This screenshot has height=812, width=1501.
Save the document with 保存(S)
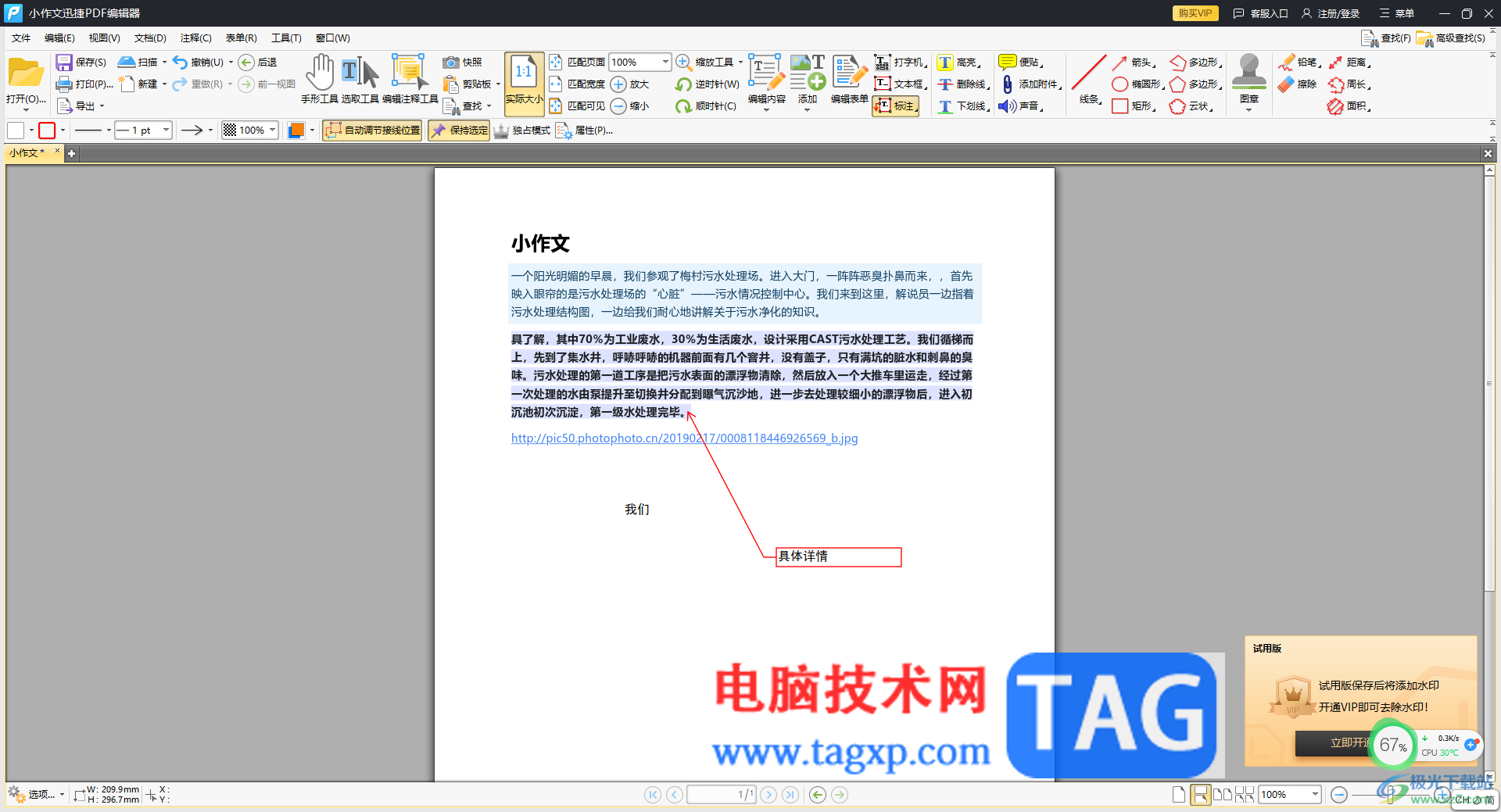[81, 62]
